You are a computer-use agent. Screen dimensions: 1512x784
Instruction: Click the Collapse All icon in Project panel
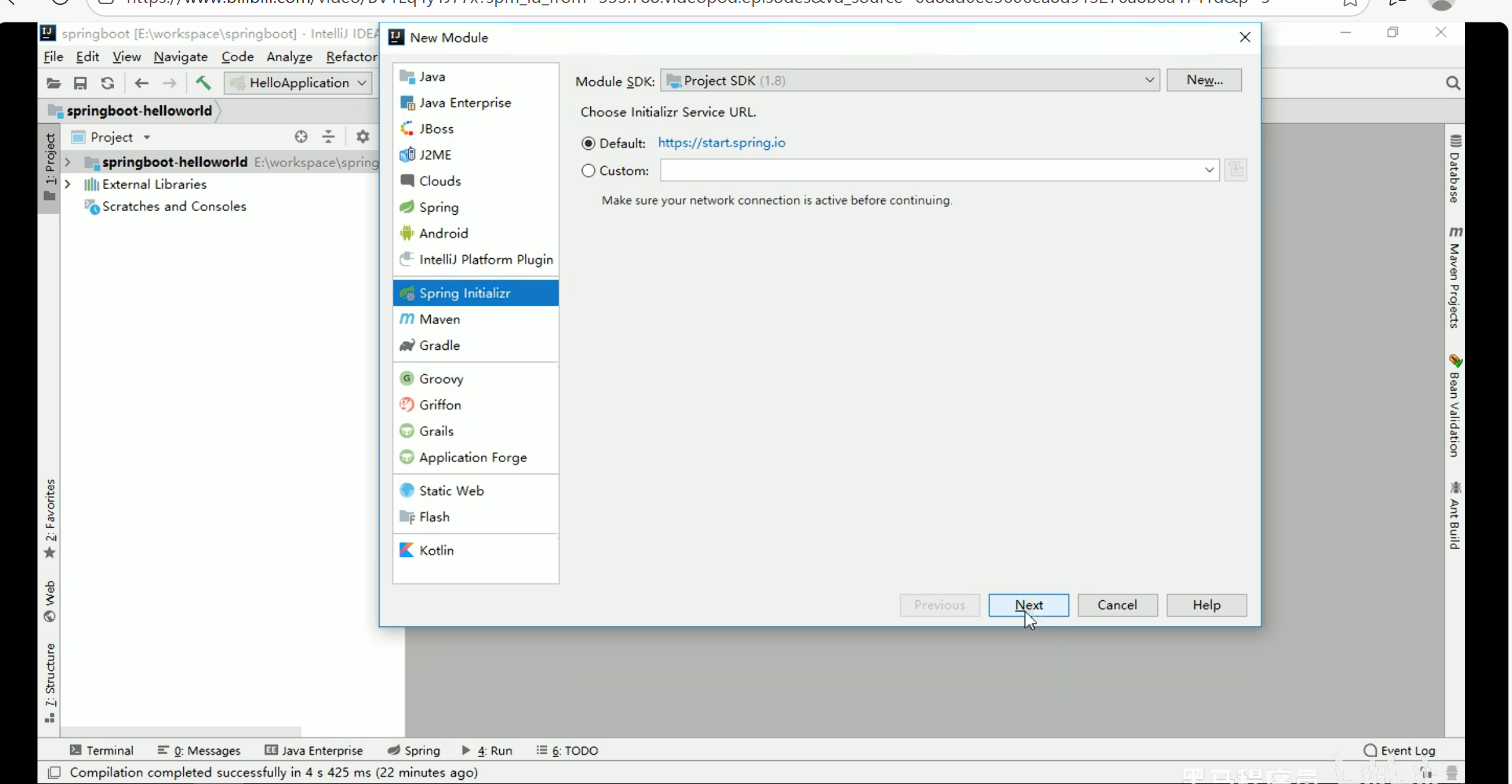coord(328,137)
